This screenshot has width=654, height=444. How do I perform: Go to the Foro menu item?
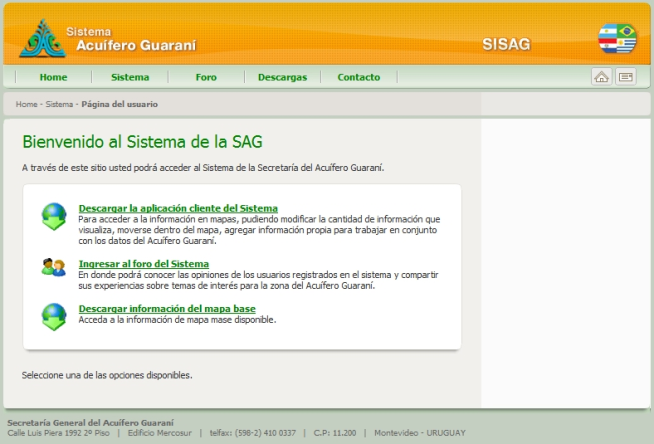[206, 77]
